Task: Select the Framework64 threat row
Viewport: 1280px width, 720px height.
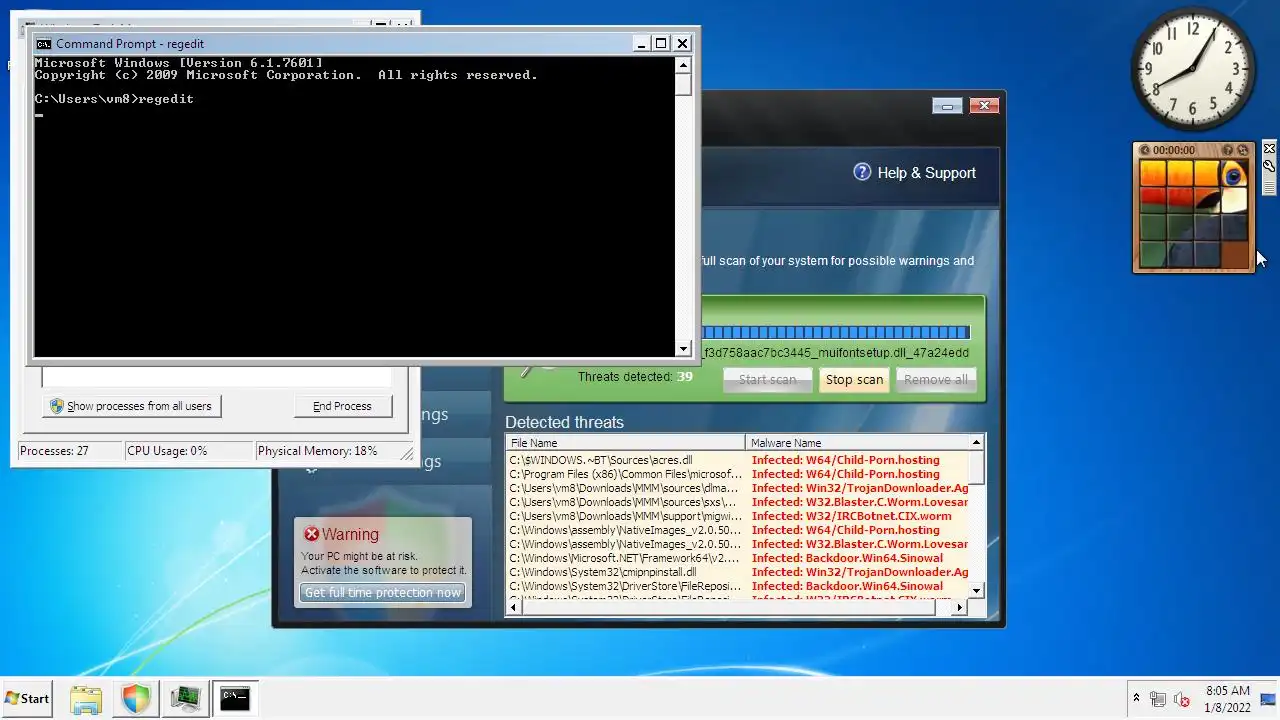Action: (738, 558)
